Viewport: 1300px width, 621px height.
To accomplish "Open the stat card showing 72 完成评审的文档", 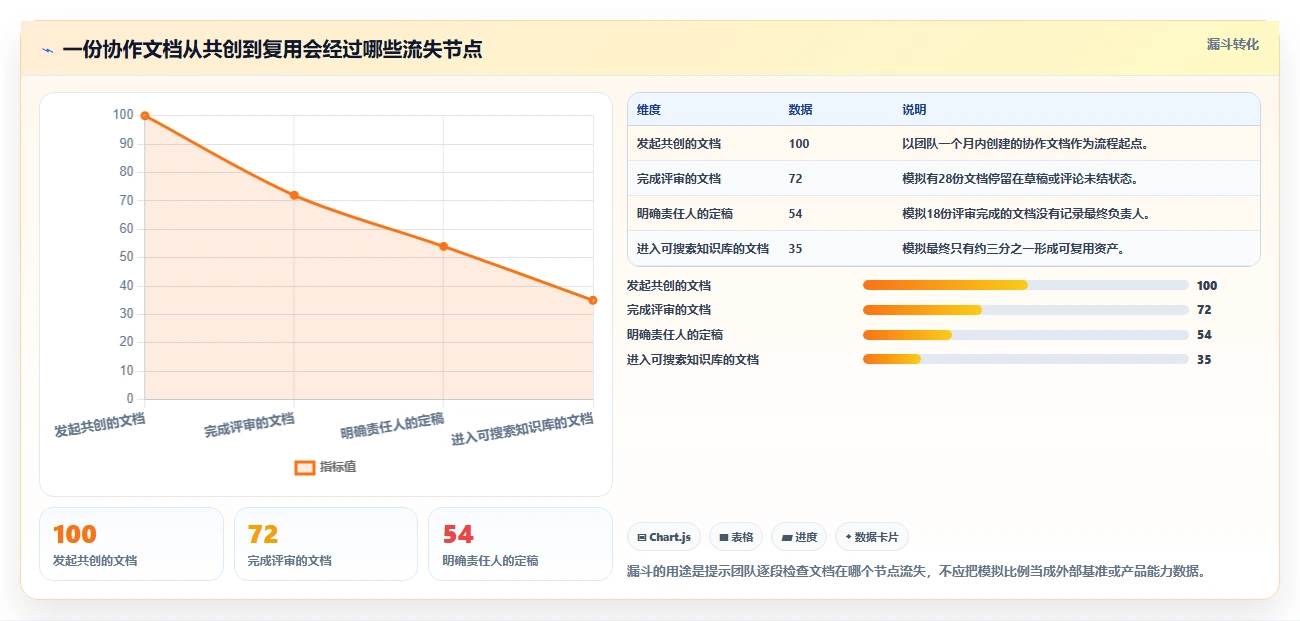I will point(325,544).
